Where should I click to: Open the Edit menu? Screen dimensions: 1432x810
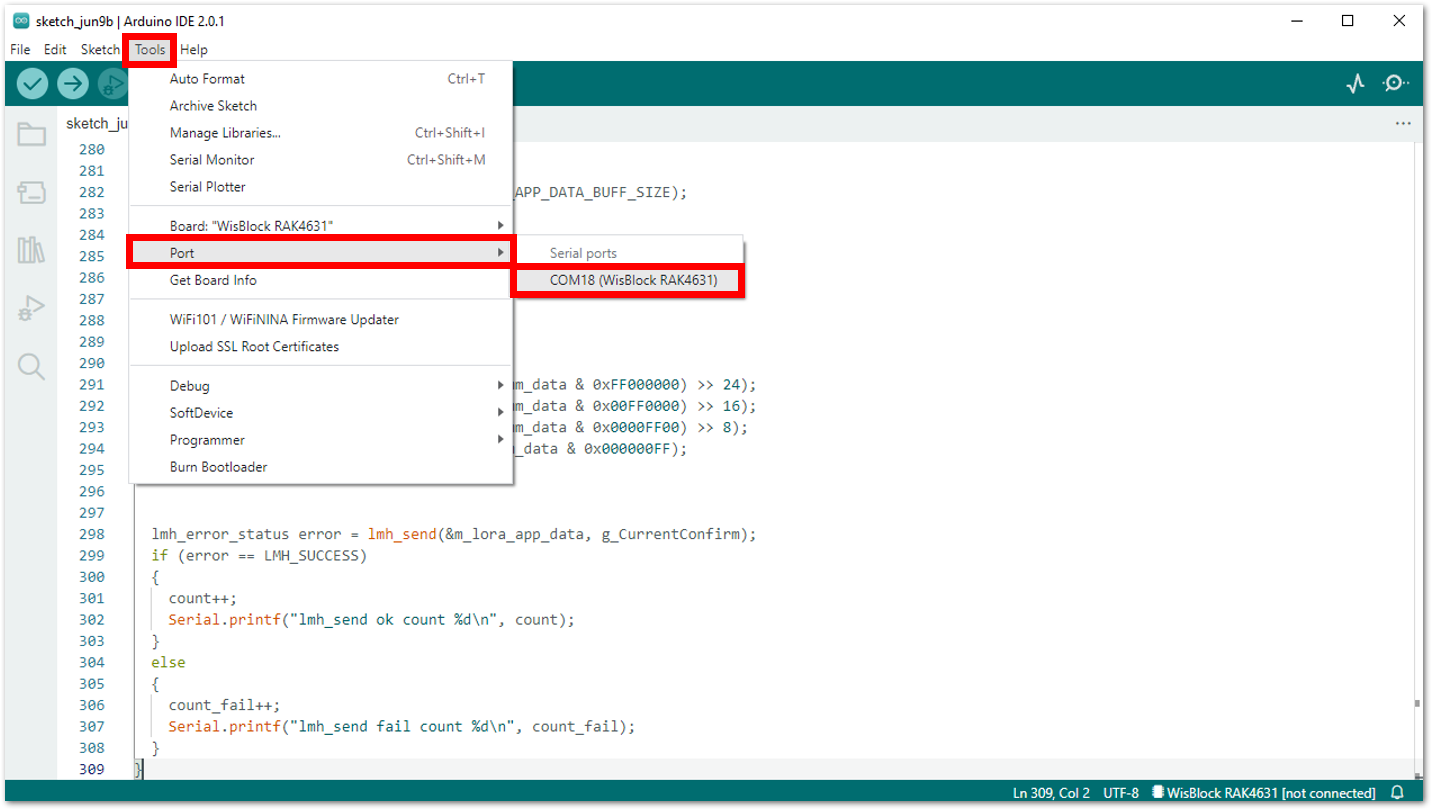tap(55, 49)
